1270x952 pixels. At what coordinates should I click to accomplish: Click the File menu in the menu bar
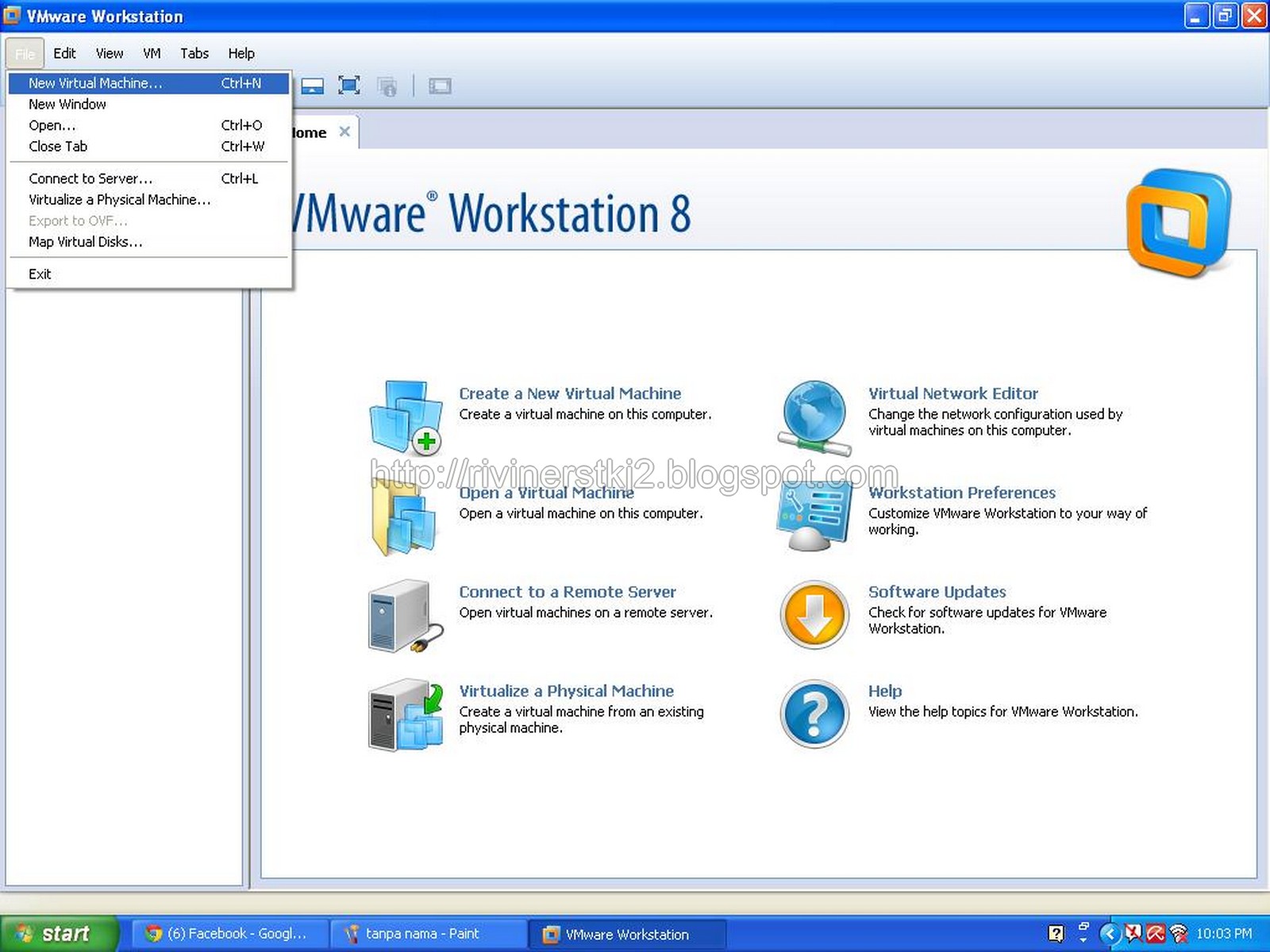click(x=25, y=53)
